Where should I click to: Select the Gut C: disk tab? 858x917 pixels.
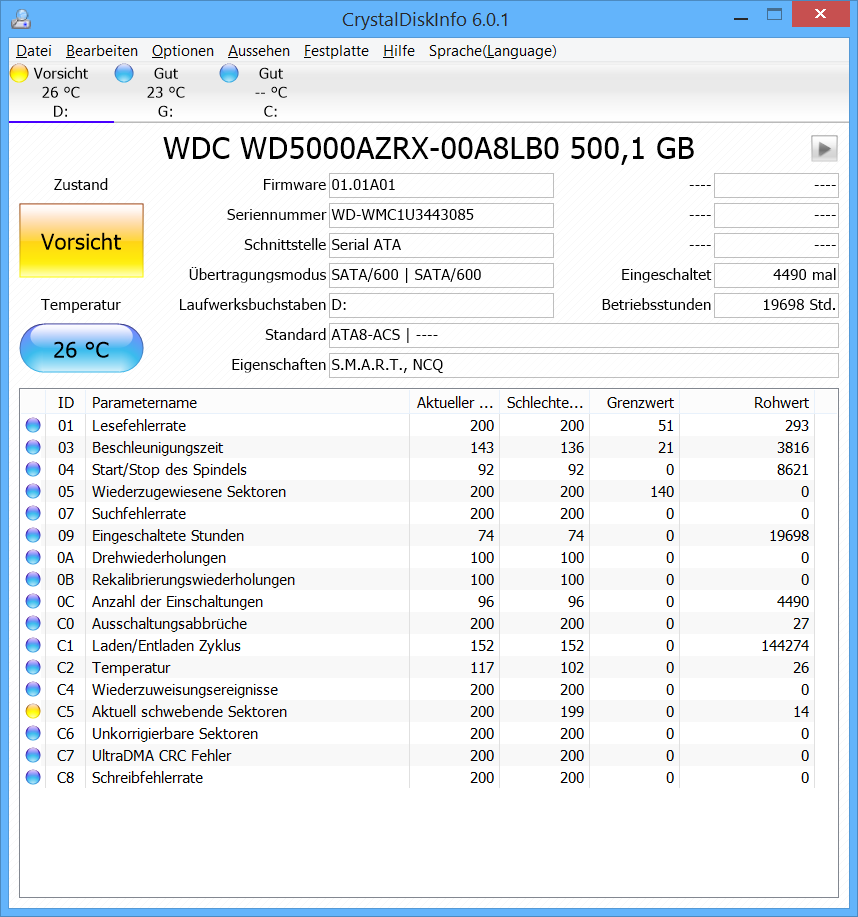[x=270, y=92]
